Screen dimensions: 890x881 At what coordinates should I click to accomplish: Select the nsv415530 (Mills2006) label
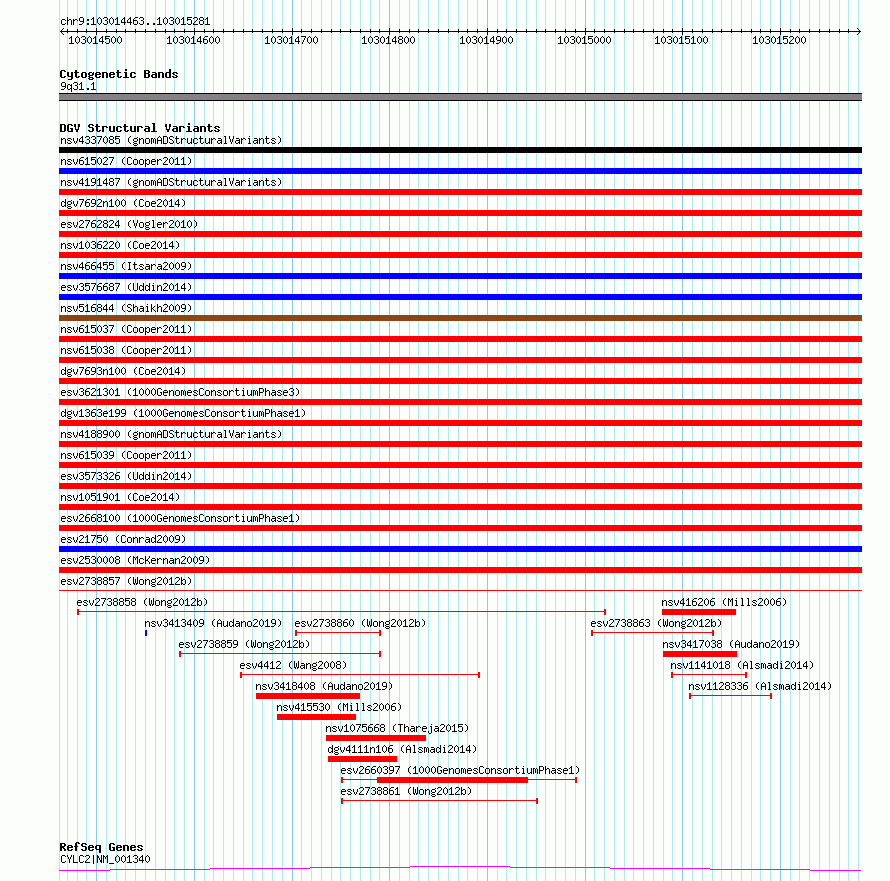tap(339, 707)
